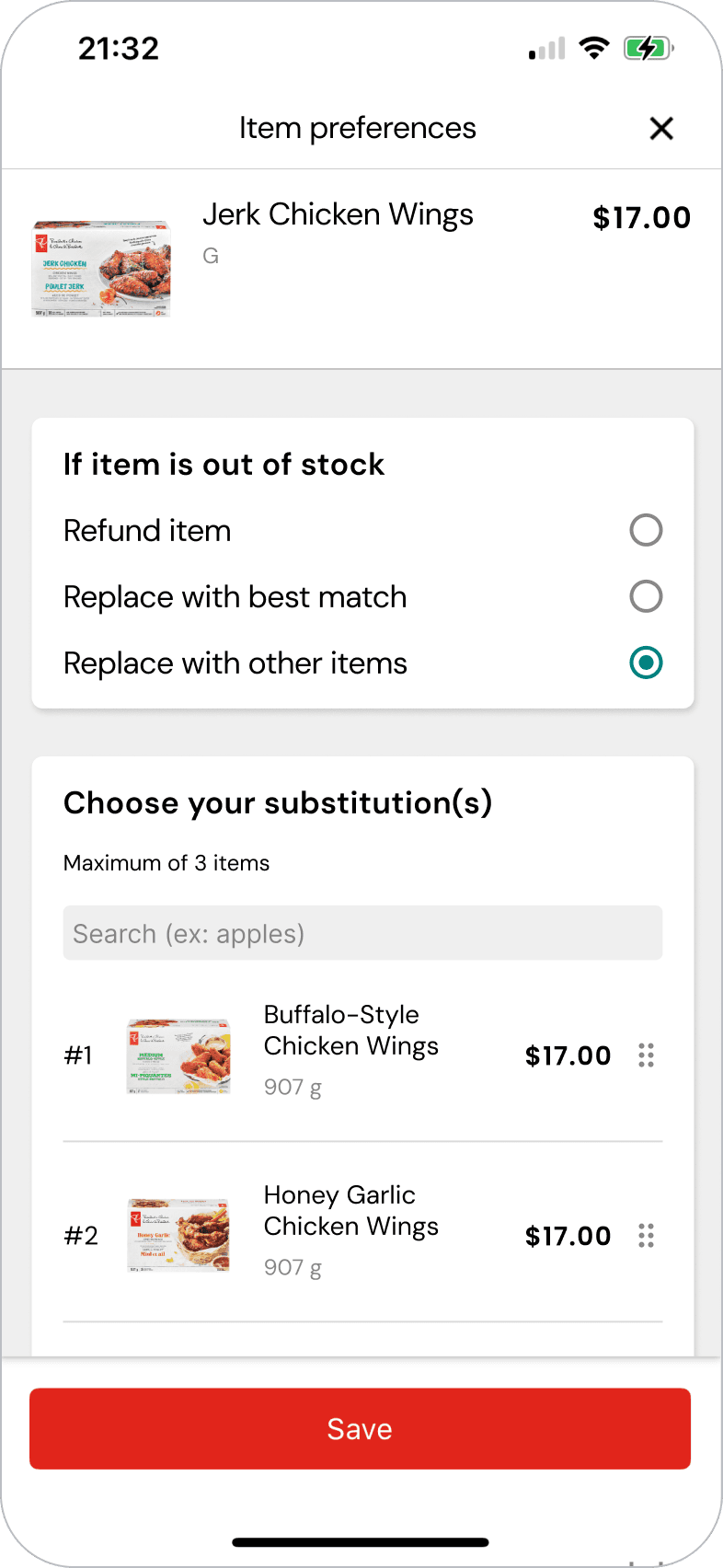Select Replace with other items radio button

[x=646, y=663]
